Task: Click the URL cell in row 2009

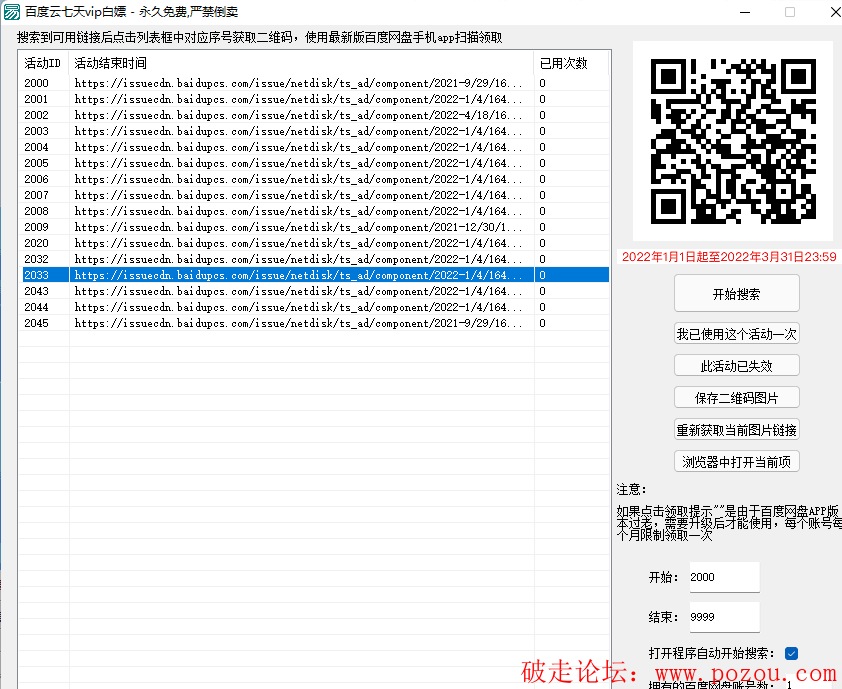Action: coord(301,227)
